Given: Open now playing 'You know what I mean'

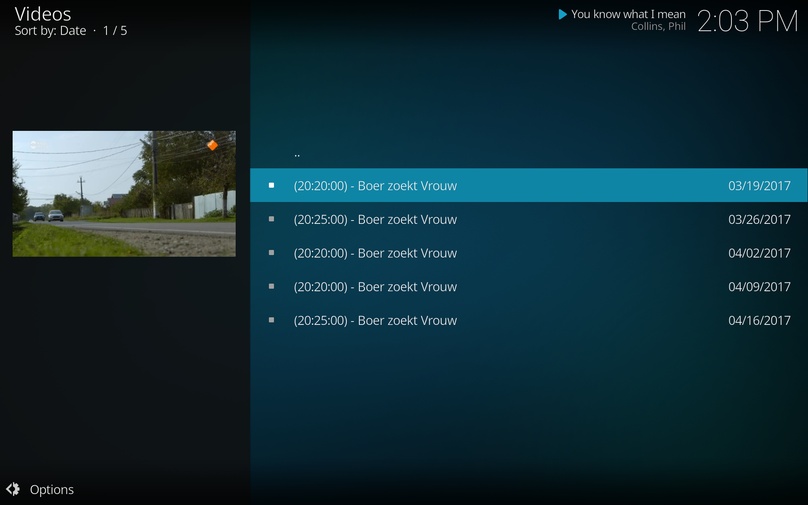Looking at the screenshot, I should tap(628, 14).
